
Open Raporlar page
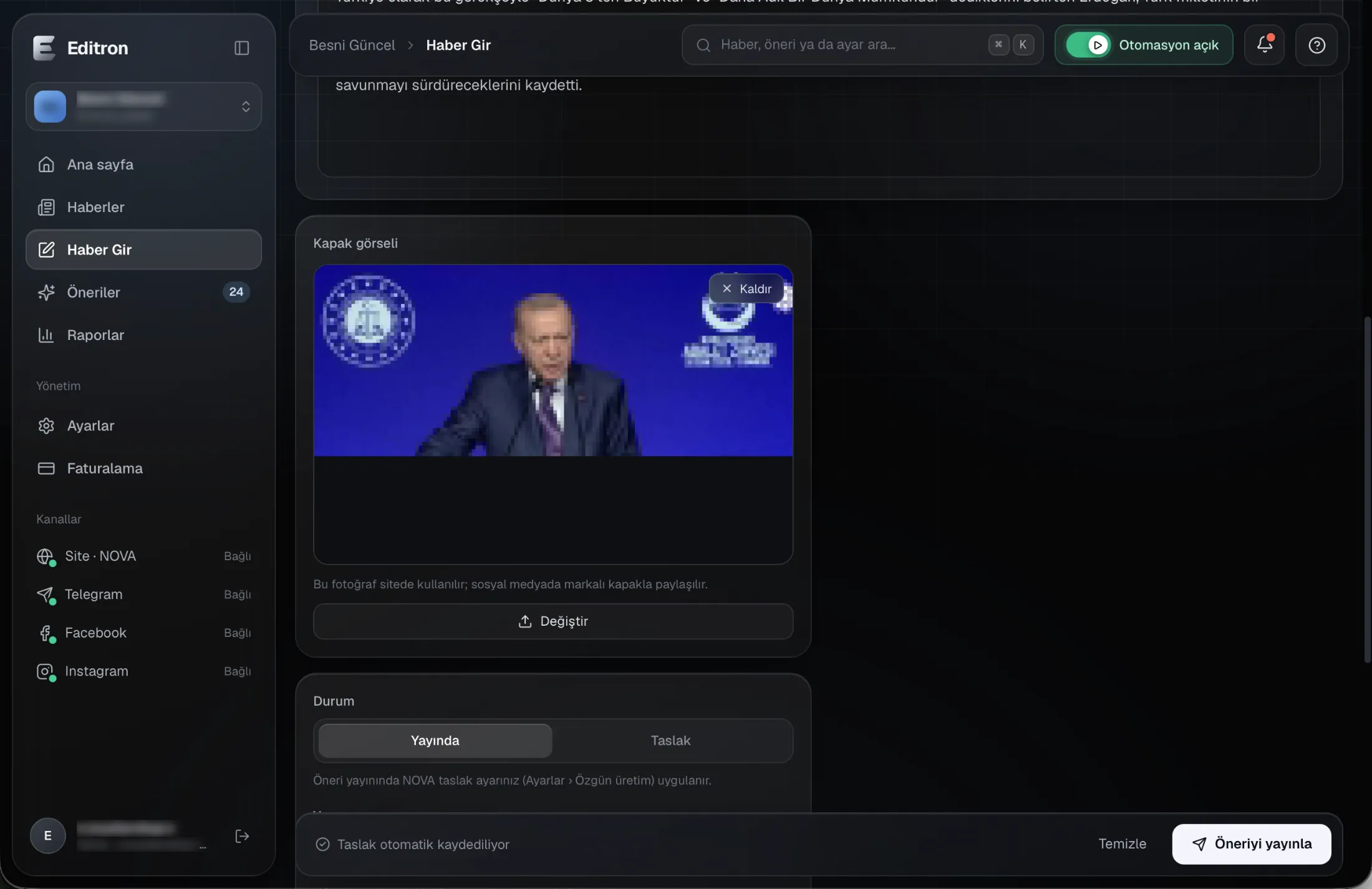coord(143,335)
